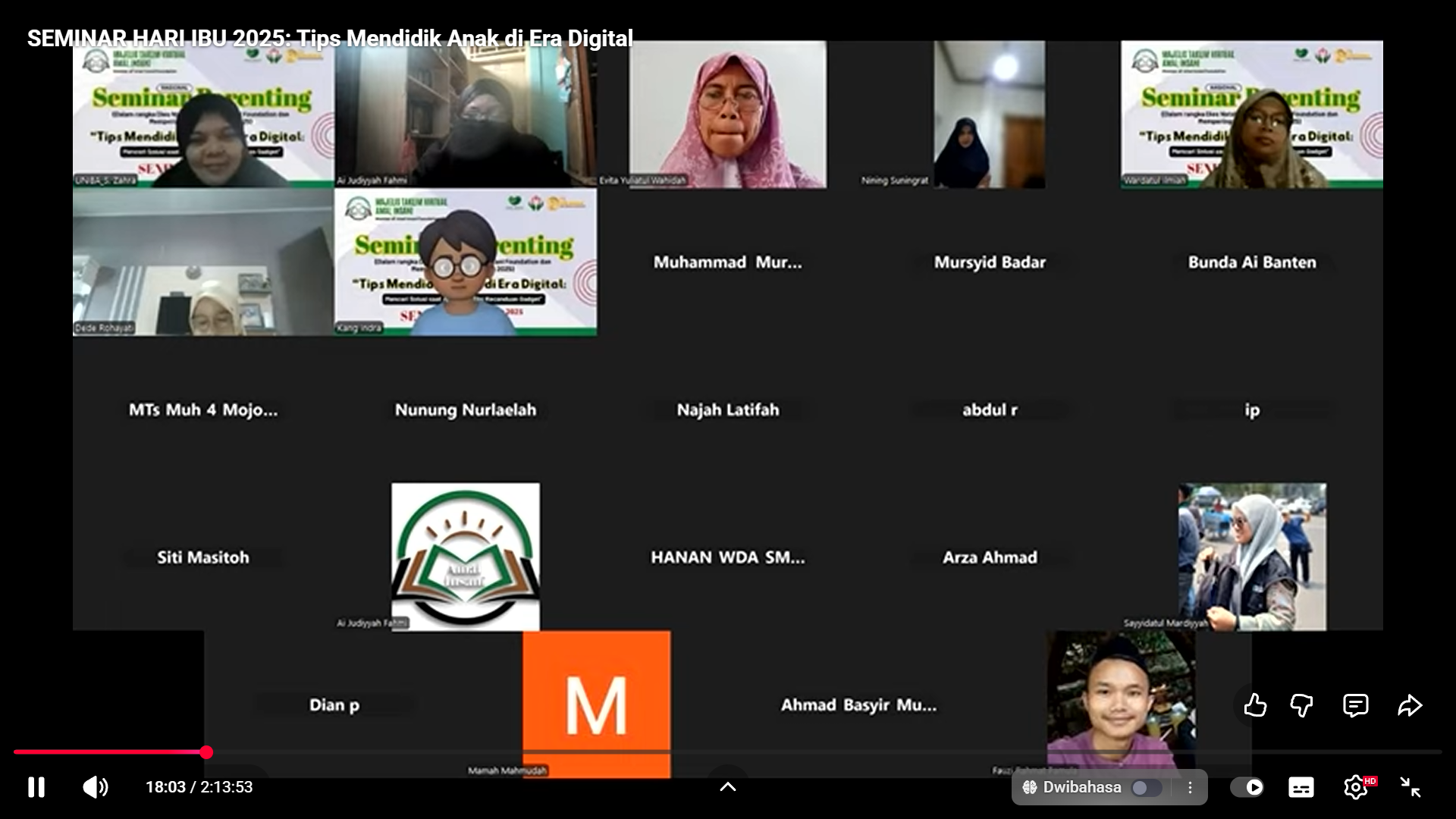Mute the video volume
The height and width of the screenshot is (819, 1456).
click(x=96, y=787)
